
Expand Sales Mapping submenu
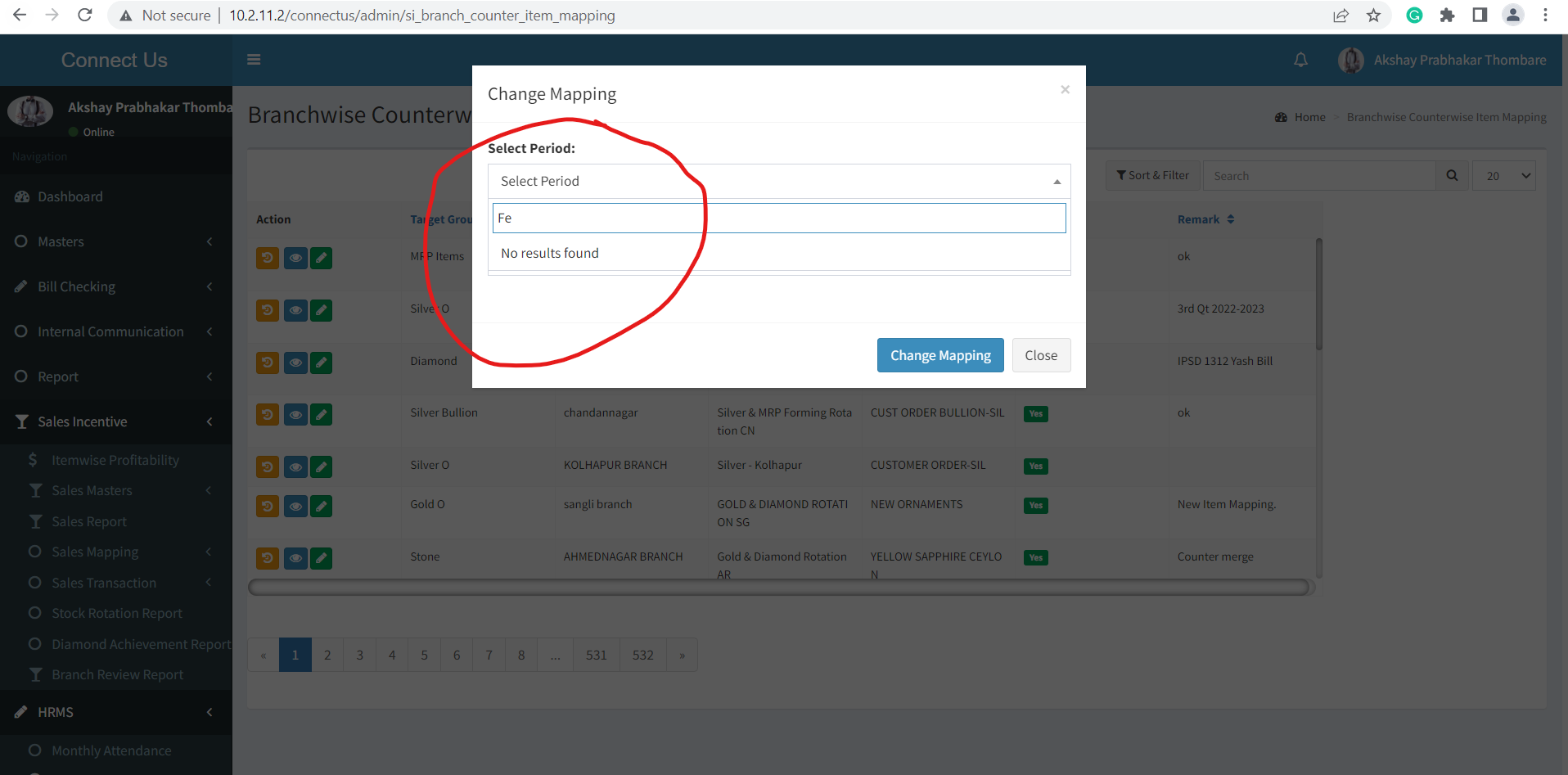tap(115, 552)
